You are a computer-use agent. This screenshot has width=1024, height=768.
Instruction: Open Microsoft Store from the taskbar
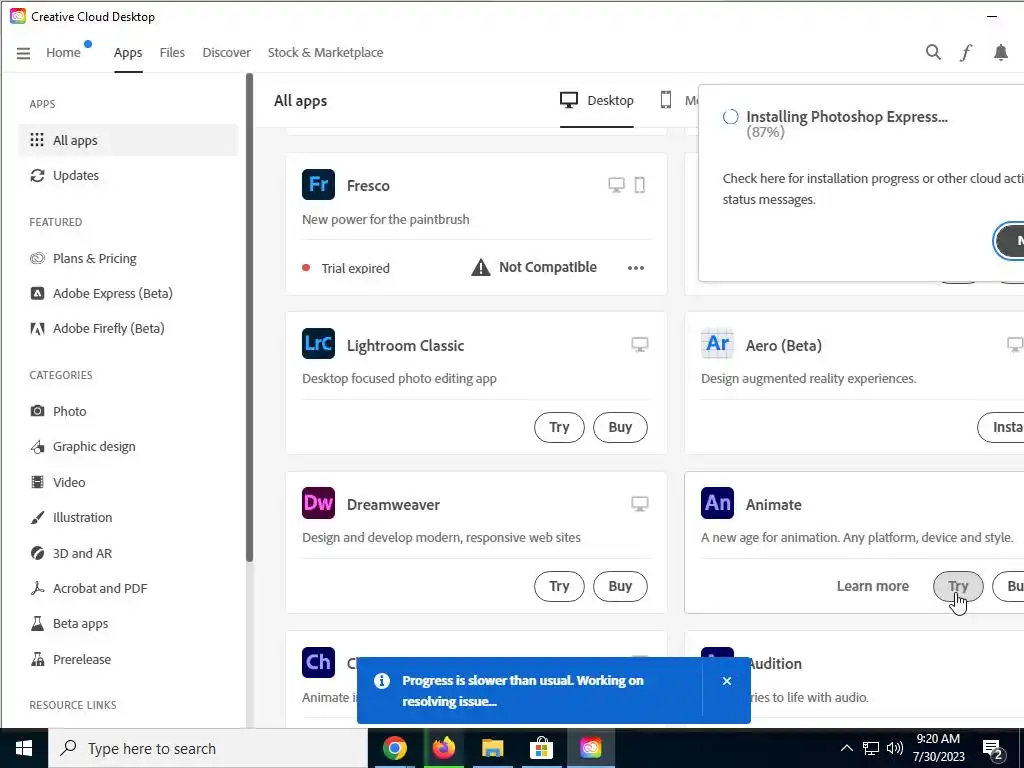tap(541, 748)
